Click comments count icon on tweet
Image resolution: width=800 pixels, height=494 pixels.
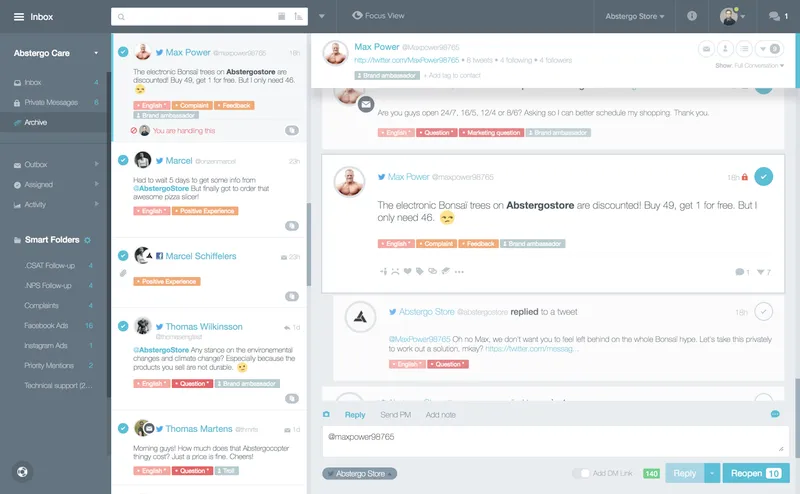pos(742,272)
